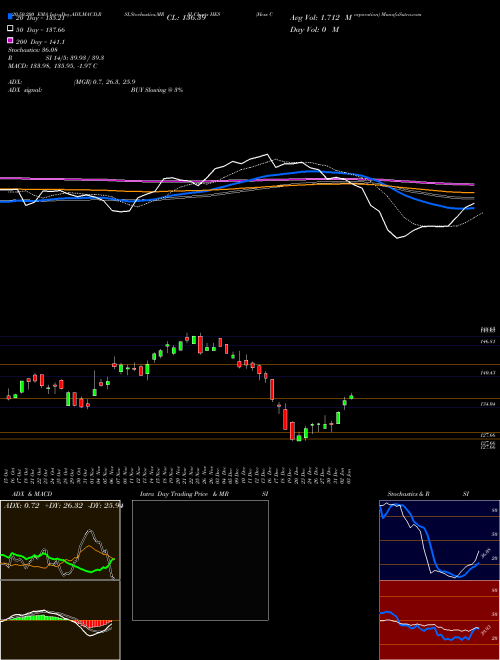Click the 'ADX: 0.72 +DY: 26.32 -DY: 25.94' readout

(x=63, y=505)
